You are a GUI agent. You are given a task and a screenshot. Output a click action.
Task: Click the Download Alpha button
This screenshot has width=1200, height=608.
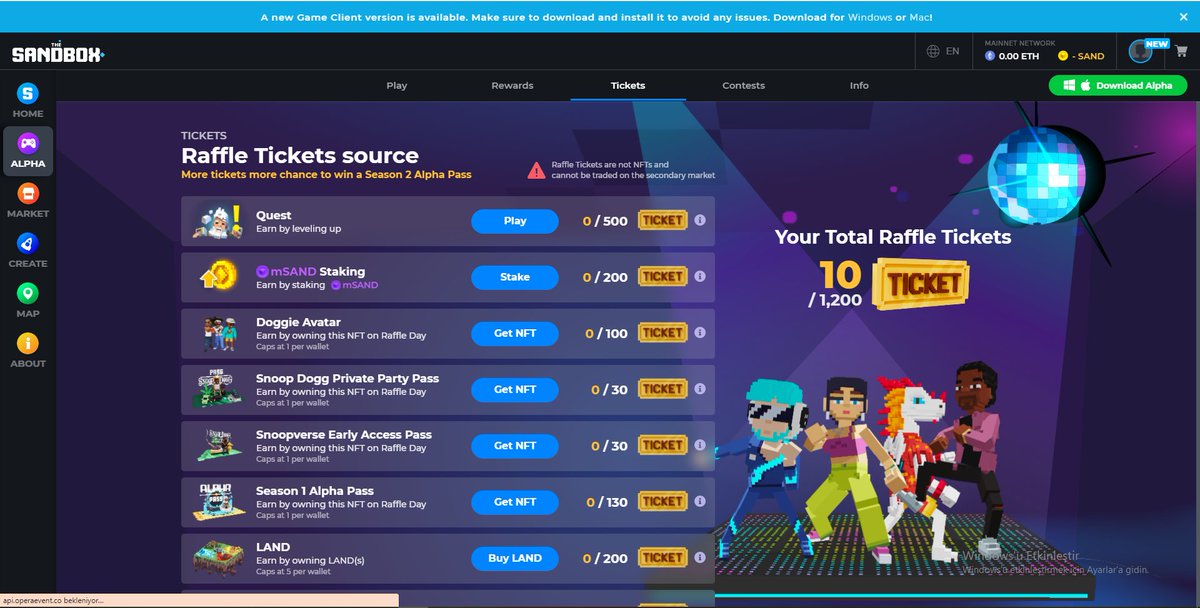pos(1118,85)
